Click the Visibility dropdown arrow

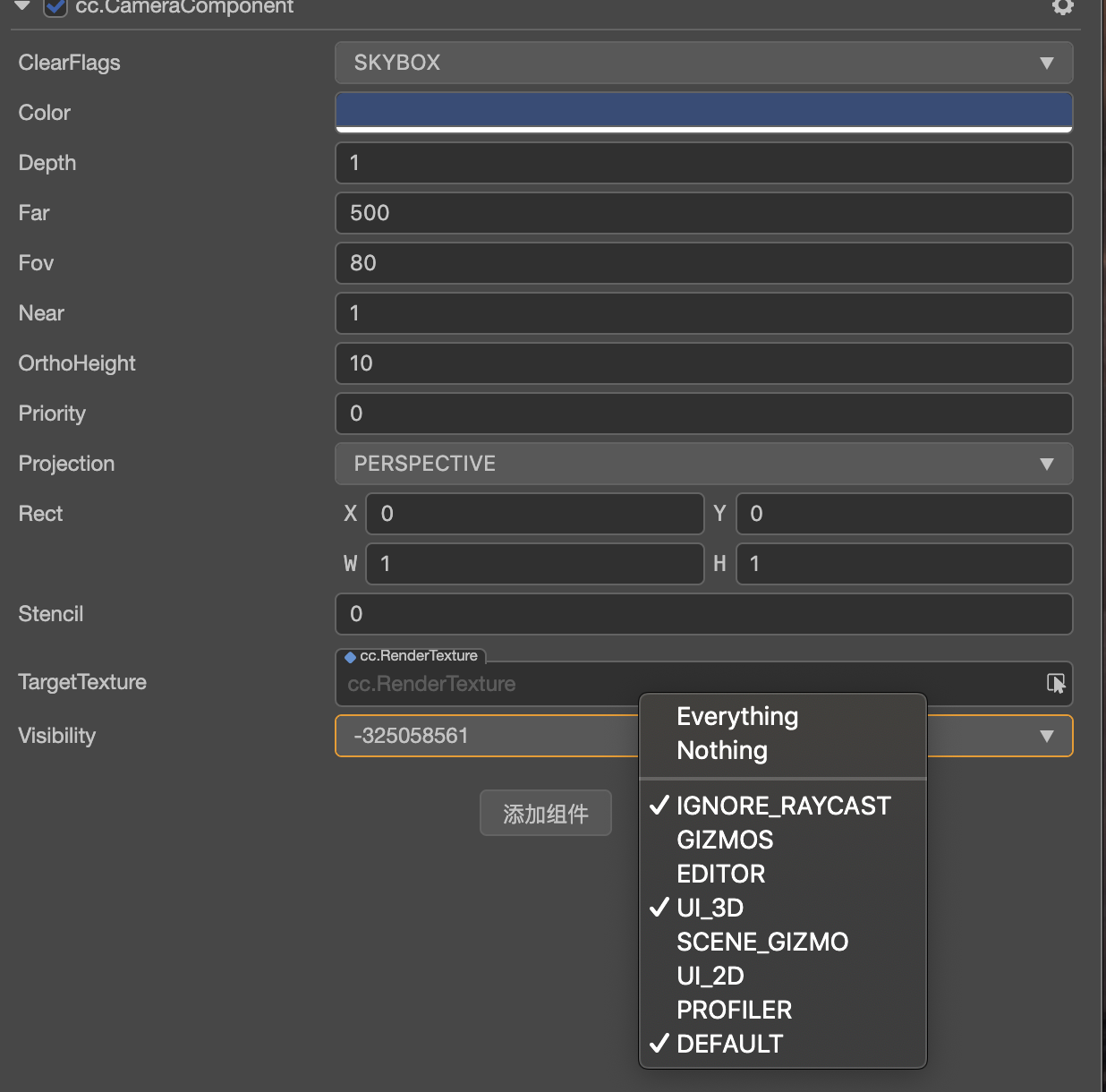[1046, 737]
